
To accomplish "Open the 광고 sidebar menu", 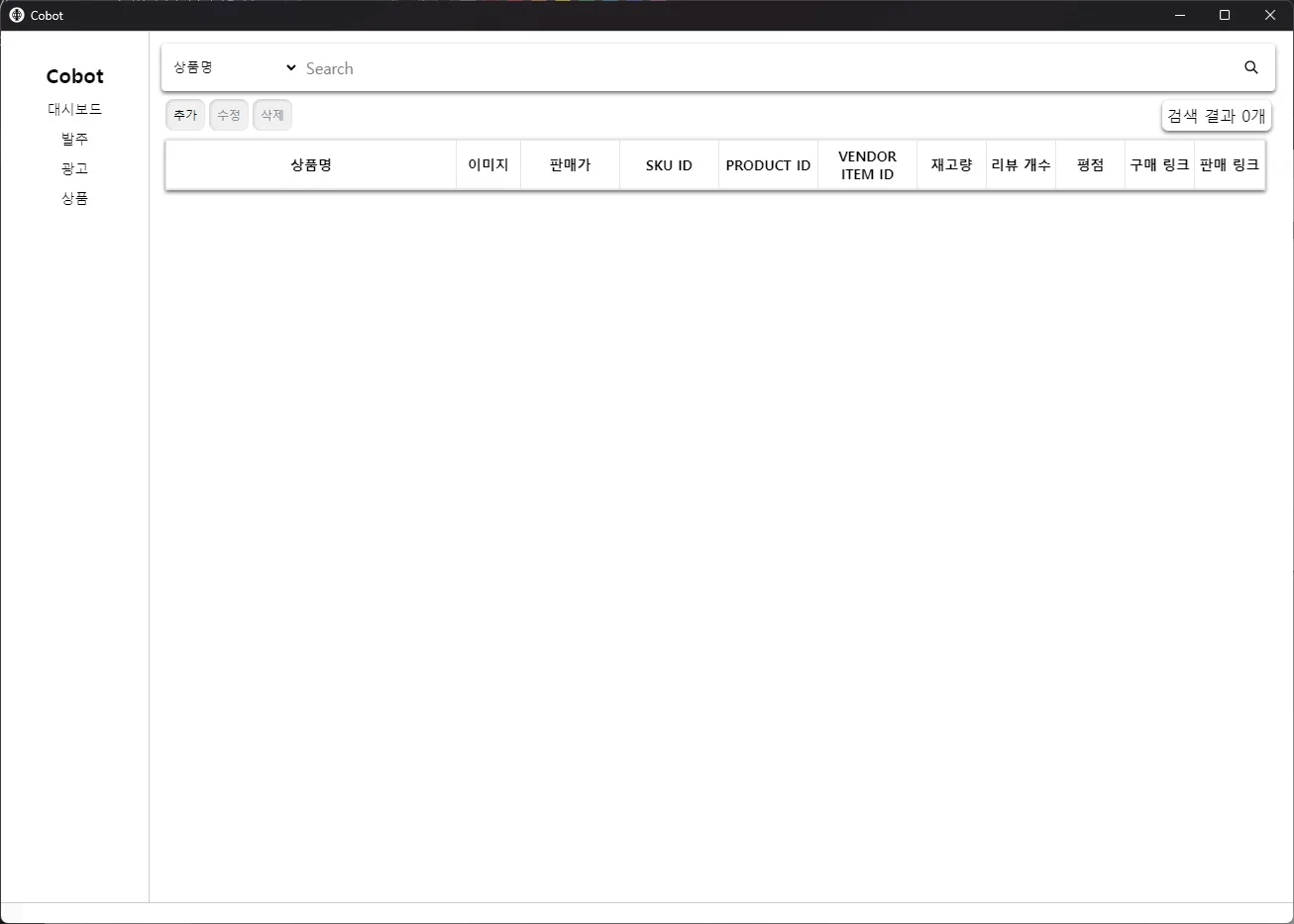I will [75, 168].
